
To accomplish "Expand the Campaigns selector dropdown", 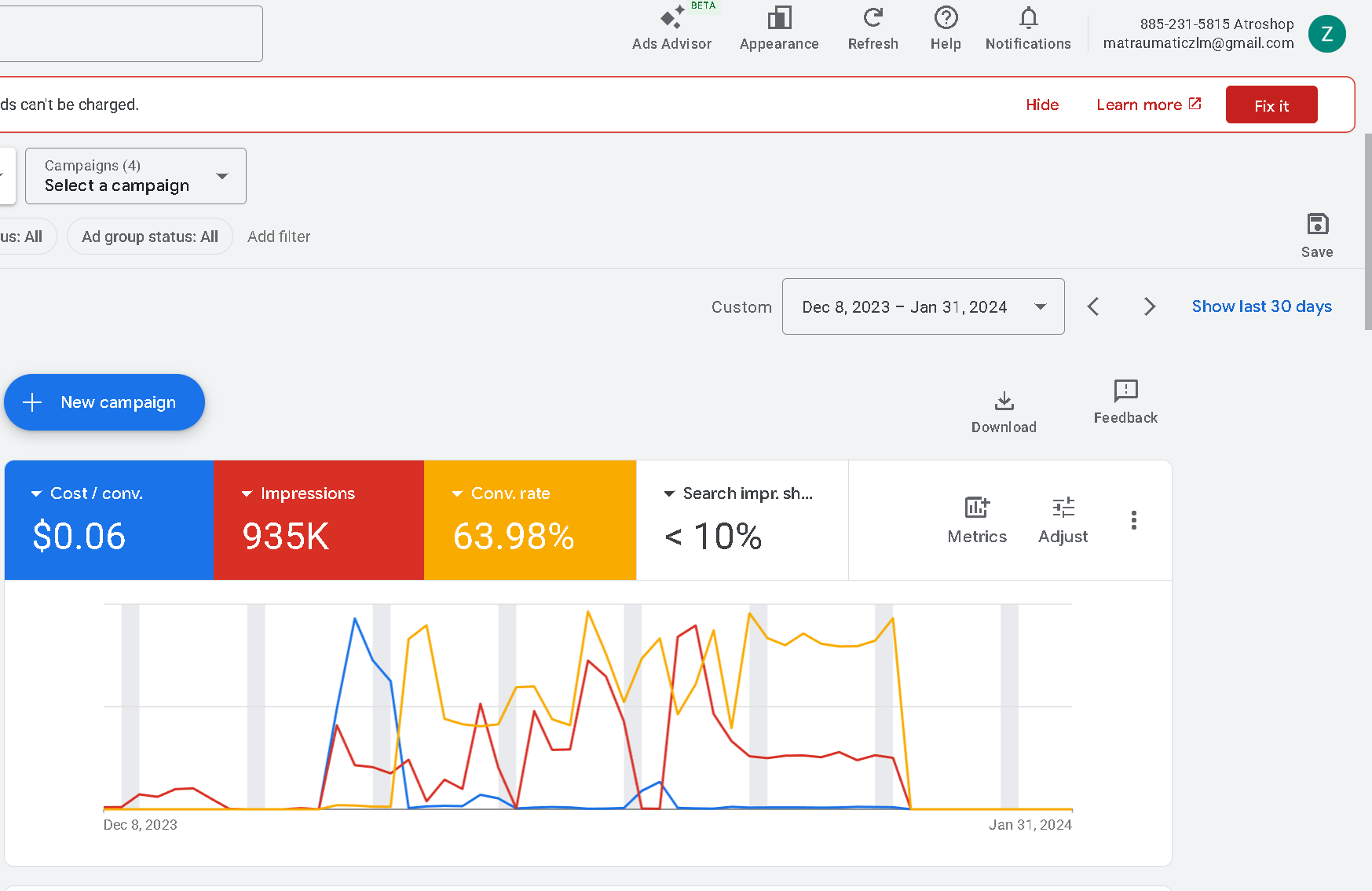I will (x=136, y=176).
